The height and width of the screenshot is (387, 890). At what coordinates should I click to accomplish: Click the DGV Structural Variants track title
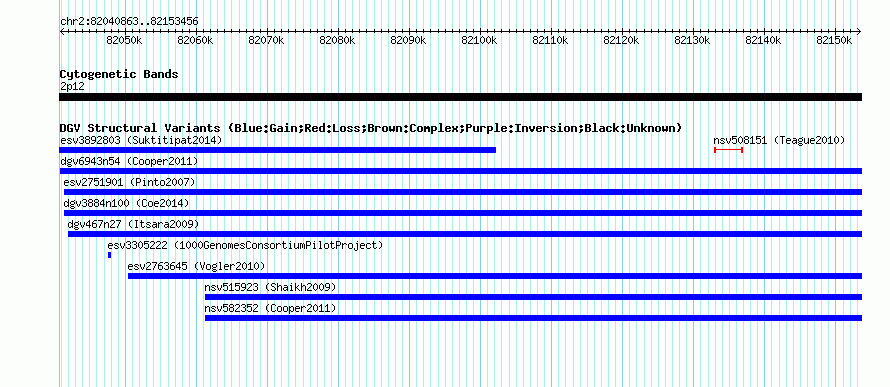371,128
